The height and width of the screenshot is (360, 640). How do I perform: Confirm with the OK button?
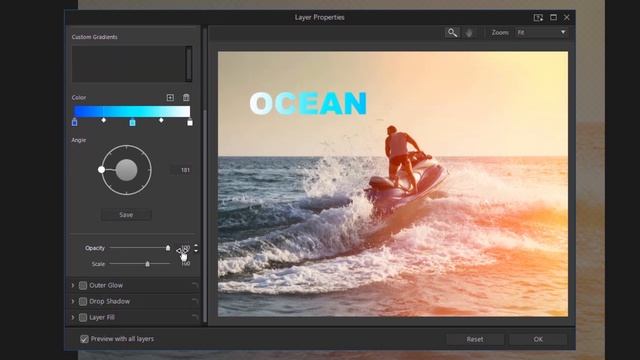coord(538,339)
